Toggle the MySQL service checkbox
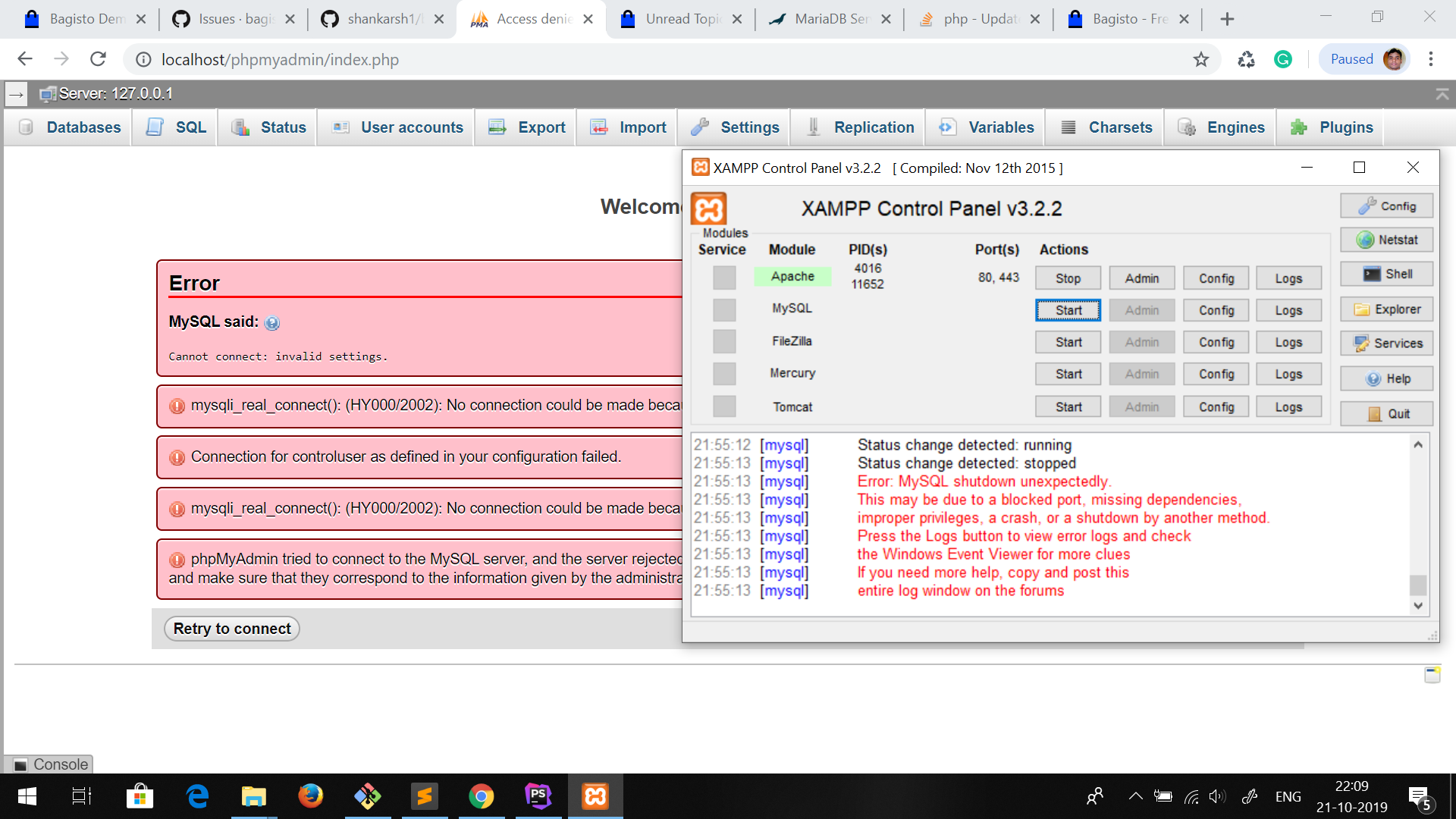The image size is (1456, 819). (724, 309)
